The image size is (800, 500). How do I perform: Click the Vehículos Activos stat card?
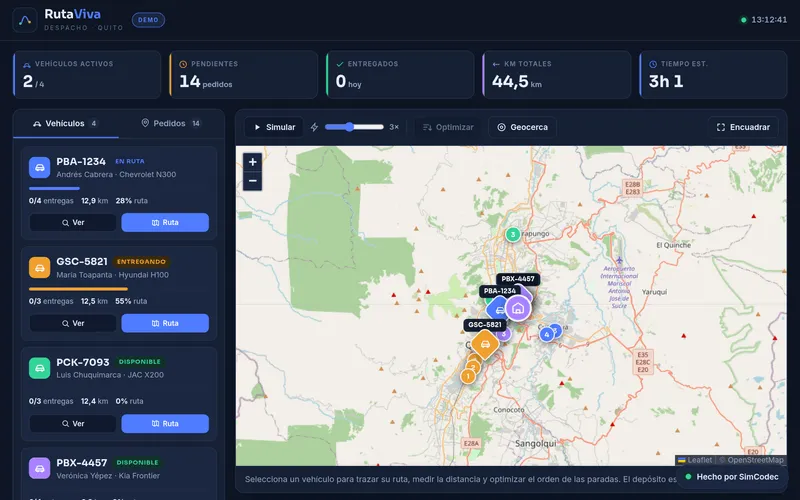87,74
